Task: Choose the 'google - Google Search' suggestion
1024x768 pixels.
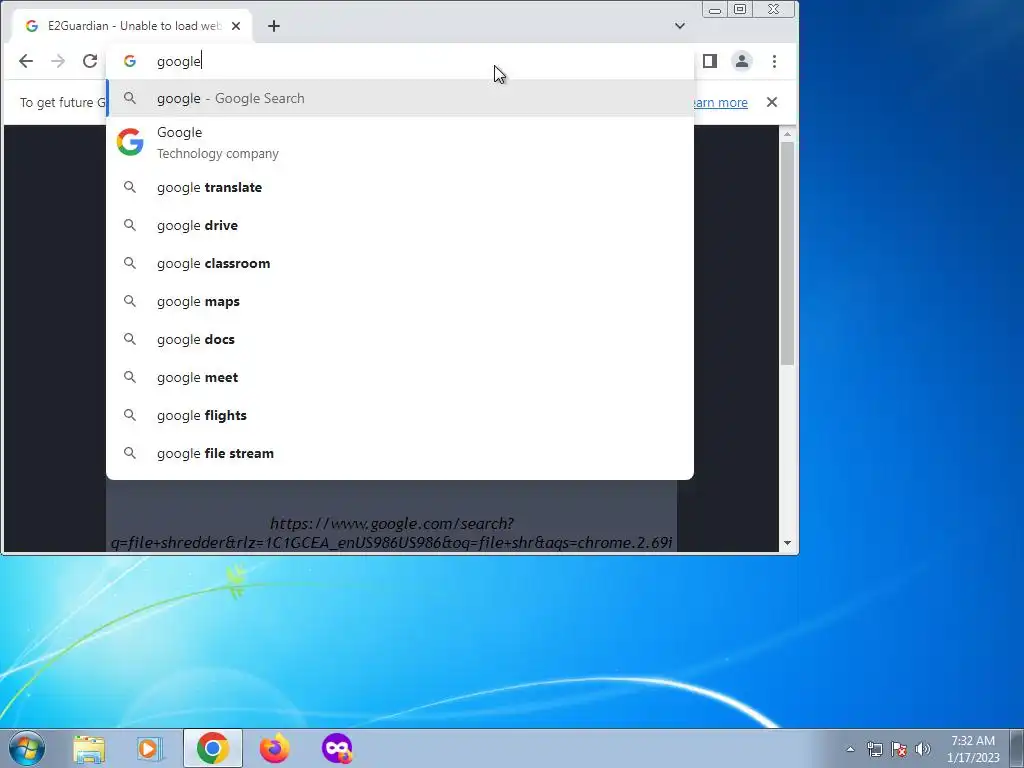Action: coord(400,99)
